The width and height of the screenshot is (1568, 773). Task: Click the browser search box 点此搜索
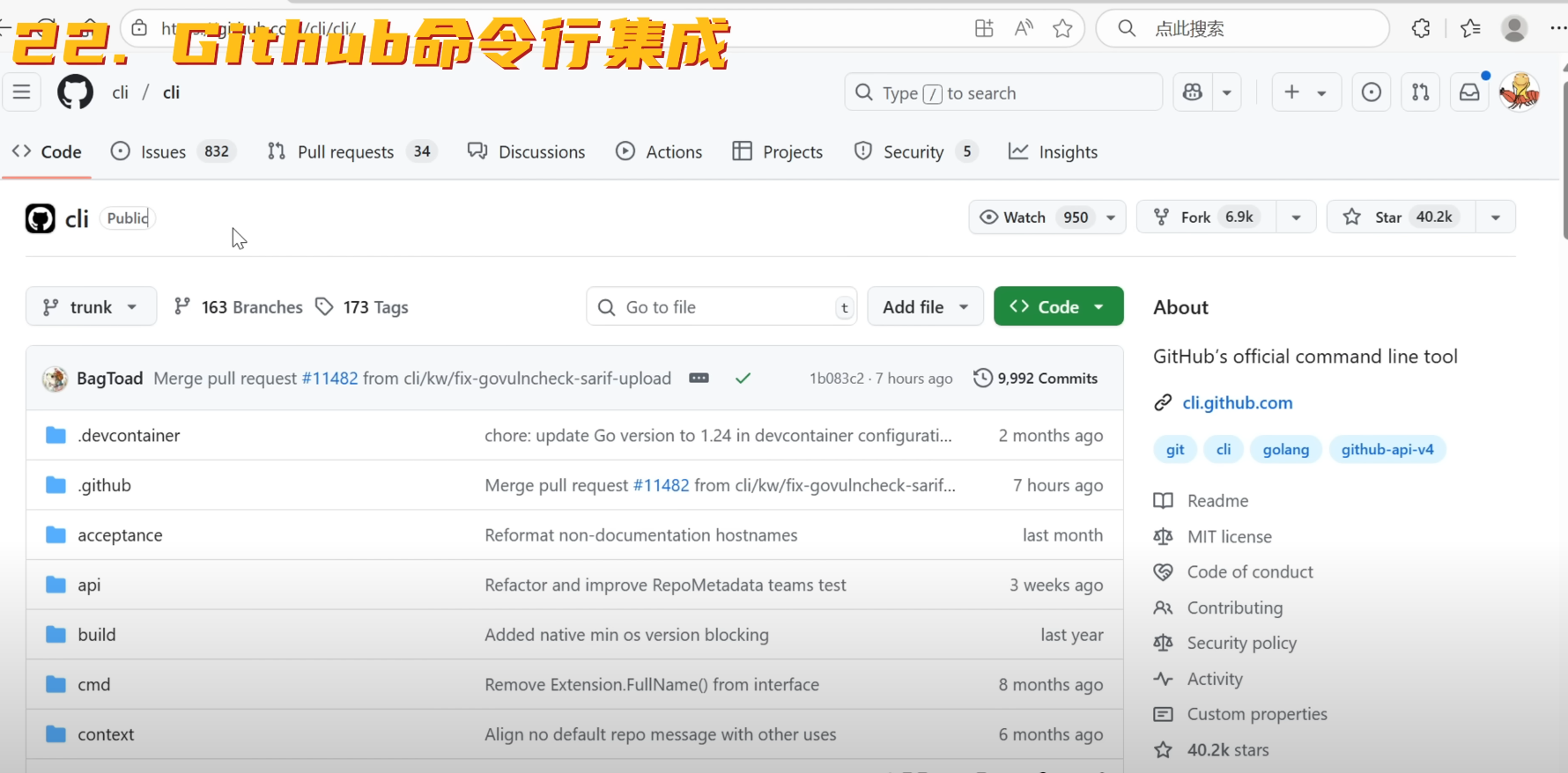(1243, 28)
